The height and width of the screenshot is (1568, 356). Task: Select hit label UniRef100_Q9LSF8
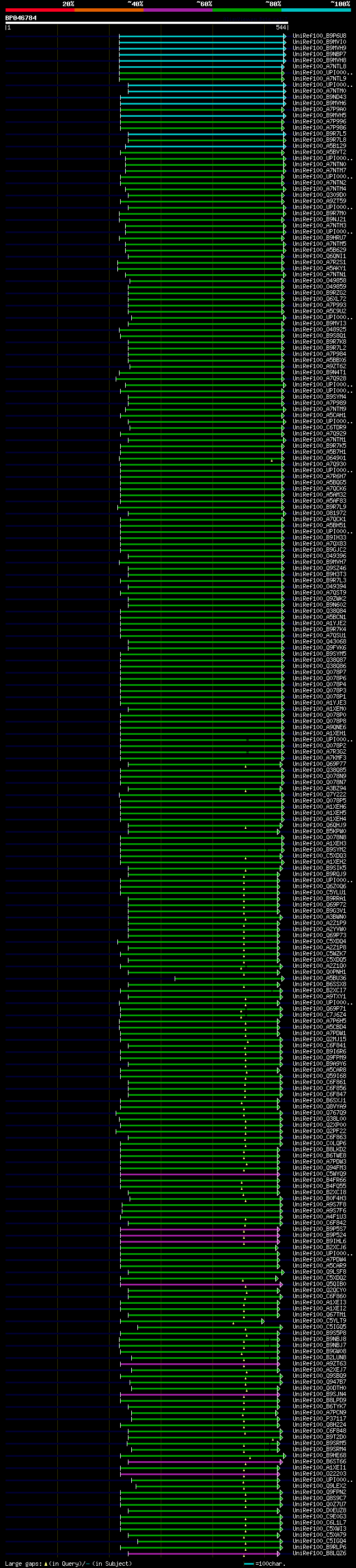tap(319, 1272)
